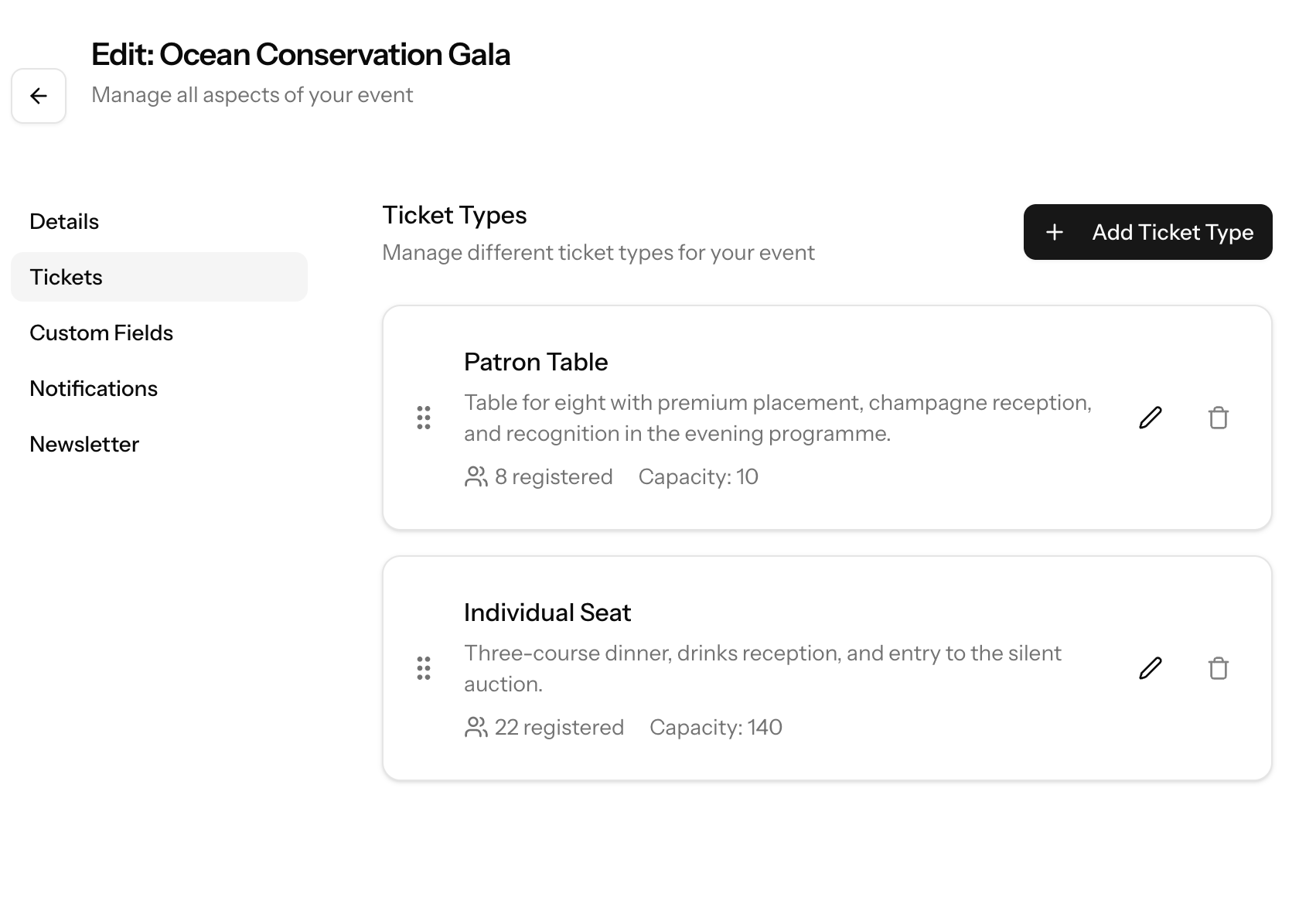Image resolution: width=1316 pixels, height=911 pixels.
Task: Click the Individual Seat card title
Action: 547,612
